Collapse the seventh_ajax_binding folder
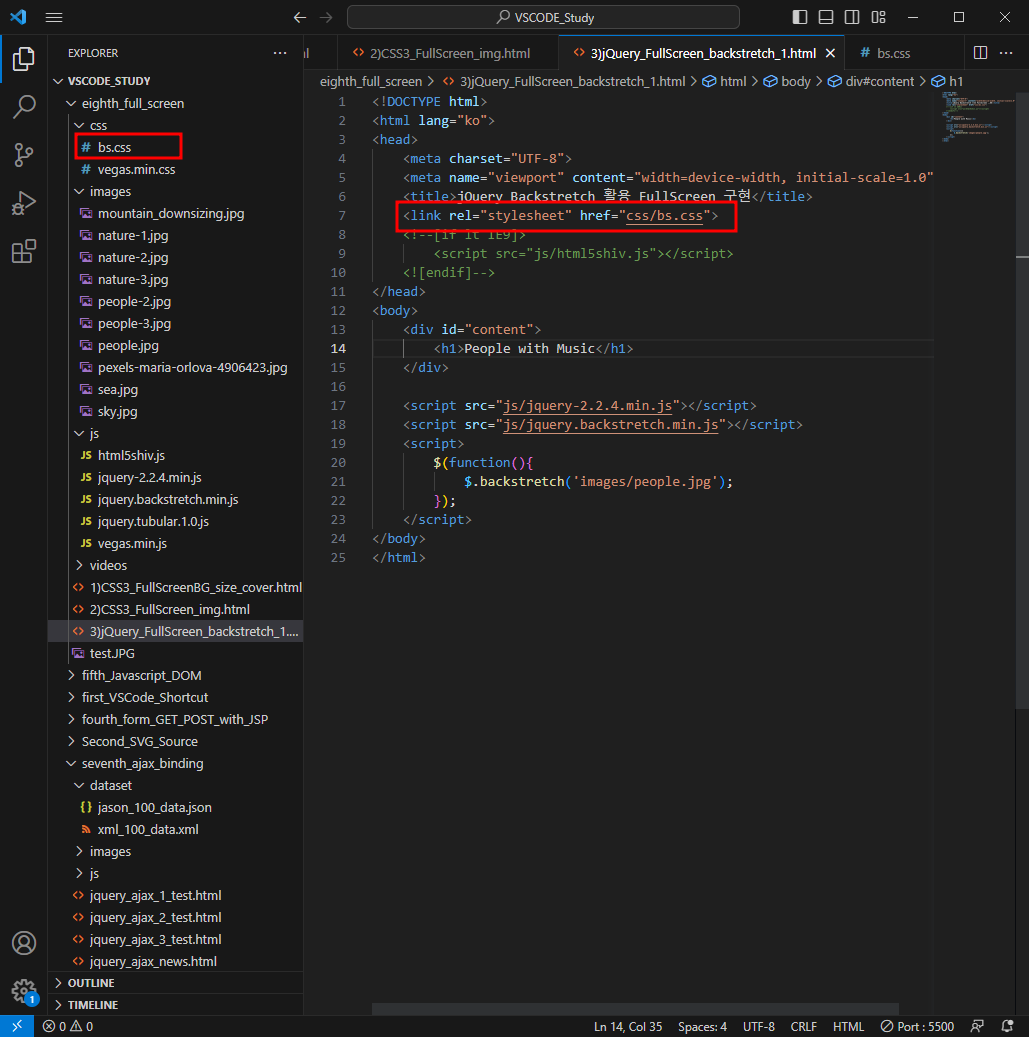 (x=175, y=763)
